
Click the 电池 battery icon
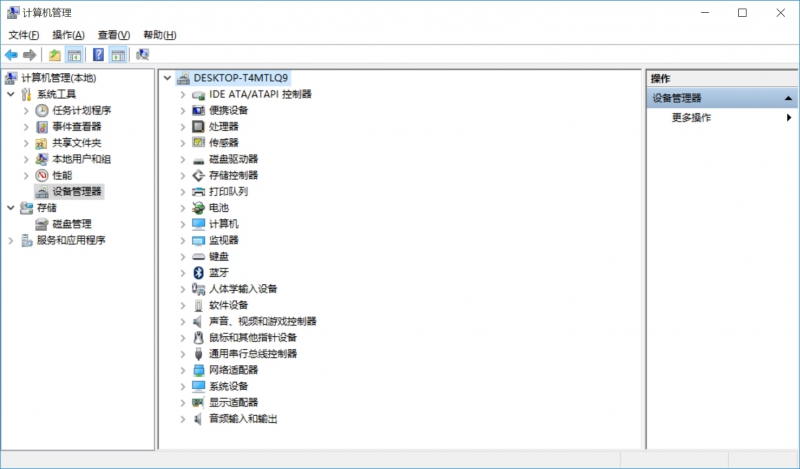[198, 208]
